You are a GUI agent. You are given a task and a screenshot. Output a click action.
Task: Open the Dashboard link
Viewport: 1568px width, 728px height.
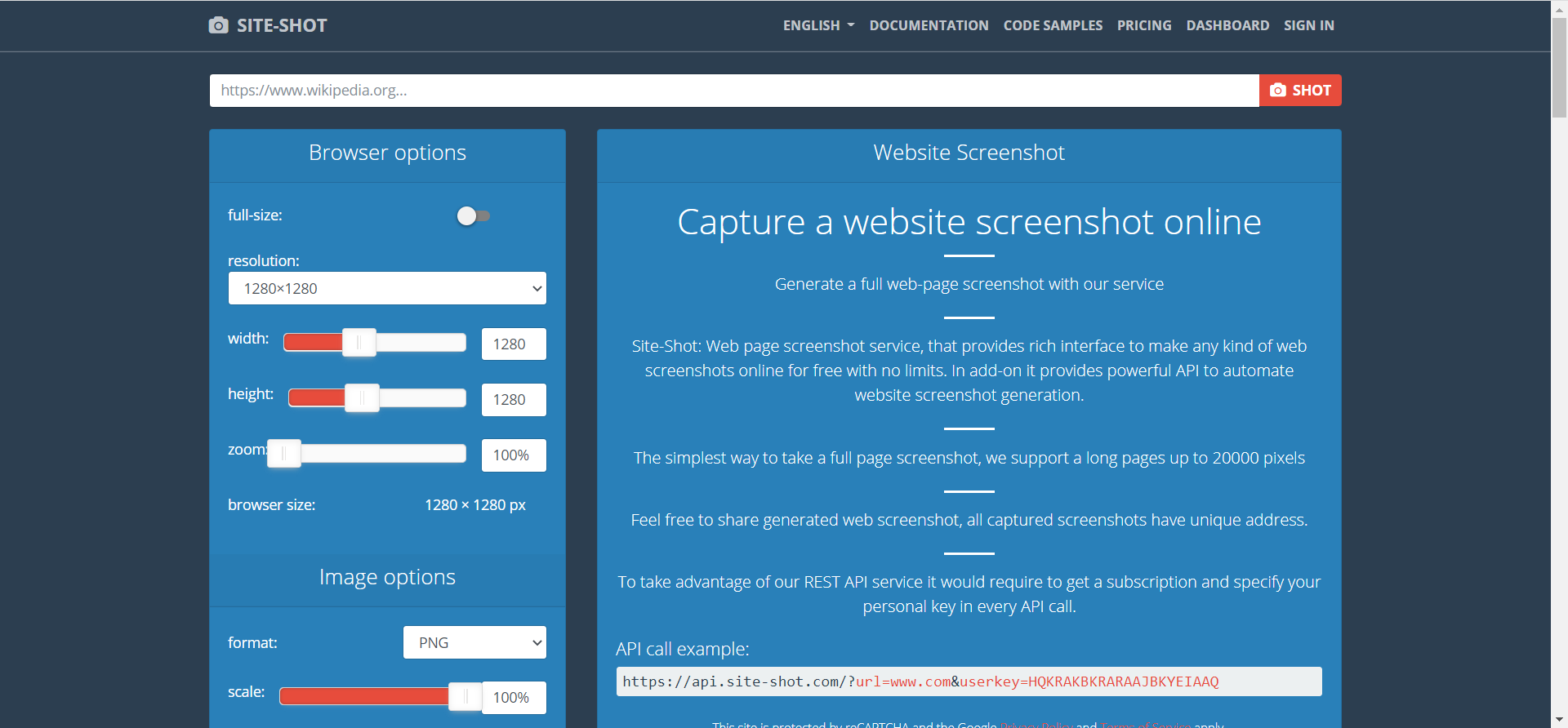[x=1227, y=25]
